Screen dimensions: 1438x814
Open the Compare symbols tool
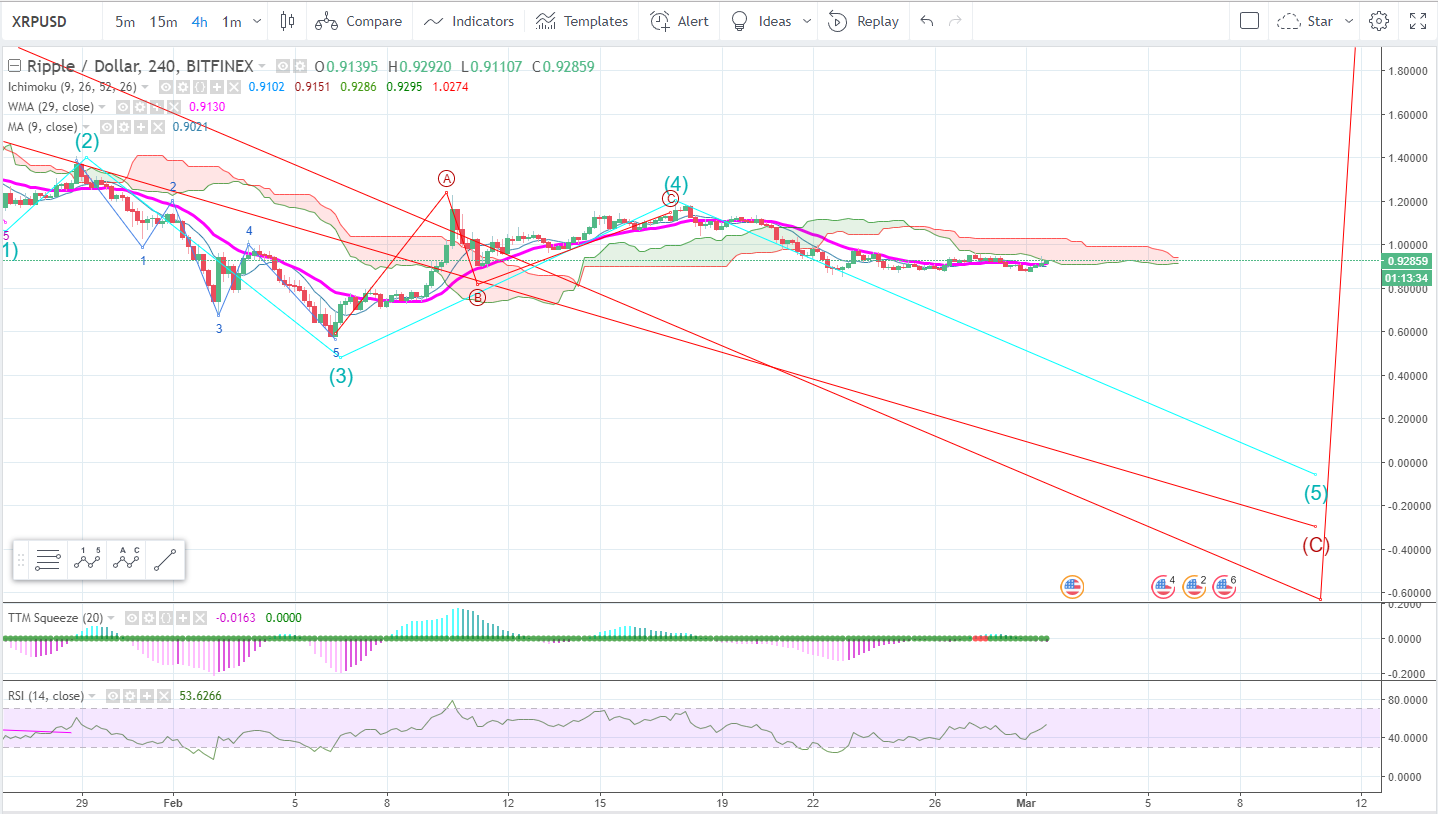pos(358,21)
